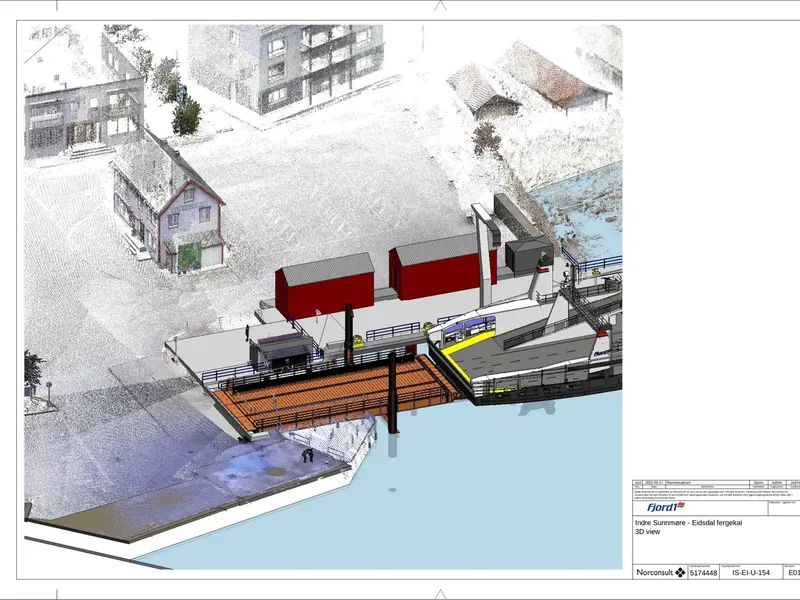Click the project number '5174448'
800x600 pixels.
click(704, 573)
